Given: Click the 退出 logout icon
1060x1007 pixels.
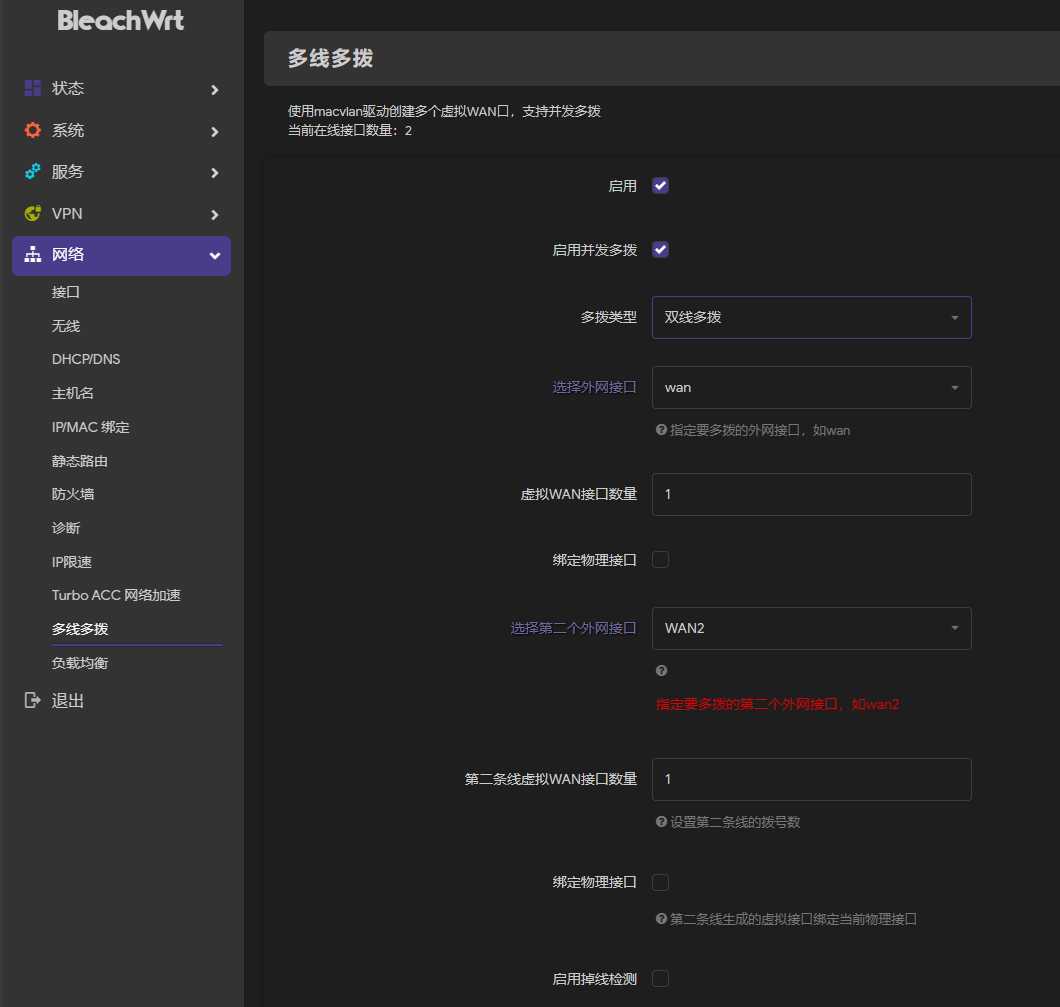Looking at the screenshot, I should (32, 700).
